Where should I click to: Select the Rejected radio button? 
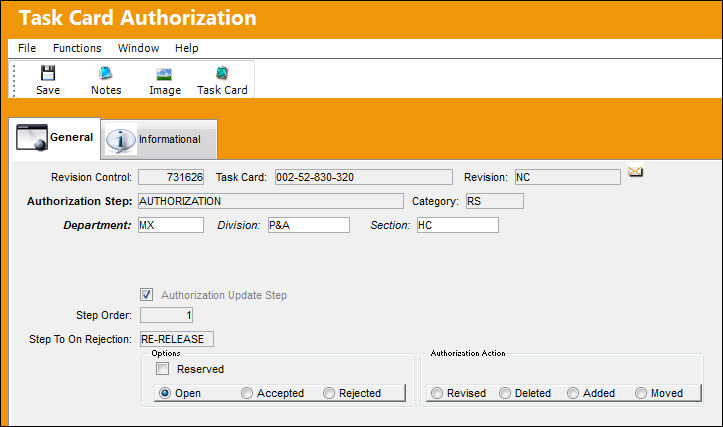click(x=329, y=393)
